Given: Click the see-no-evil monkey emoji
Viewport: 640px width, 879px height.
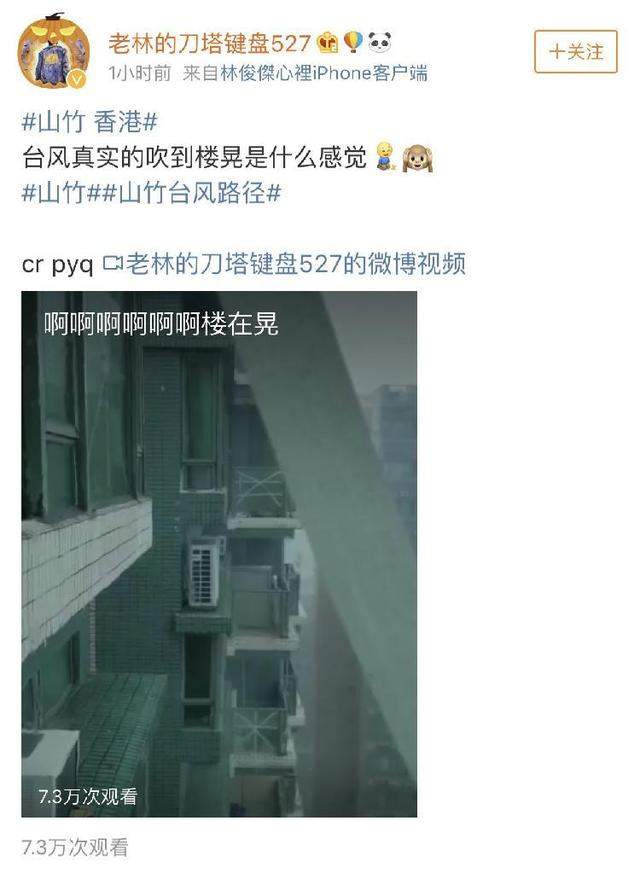Looking at the screenshot, I should (x=418, y=158).
